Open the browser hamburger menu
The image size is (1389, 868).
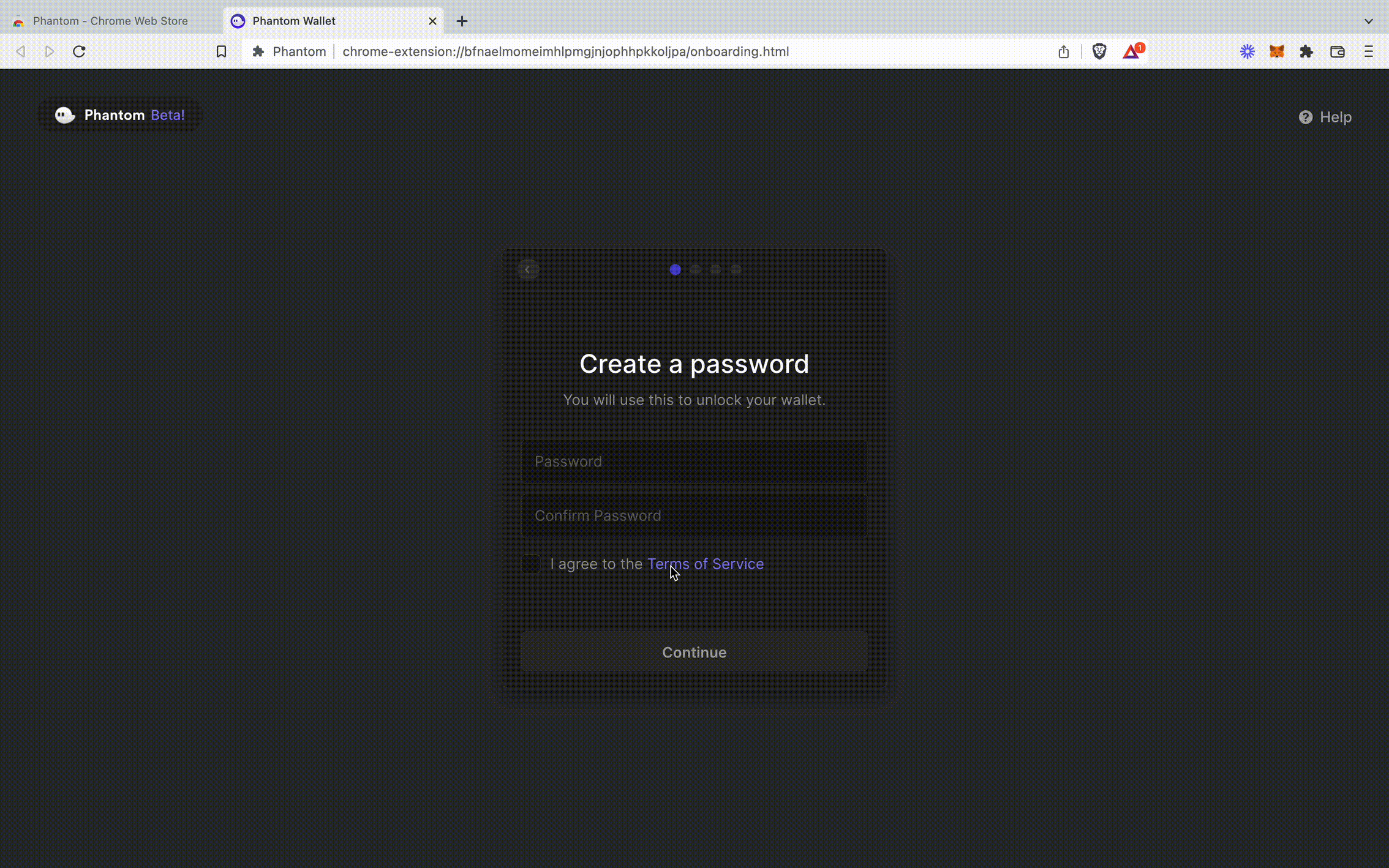click(1368, 52)
